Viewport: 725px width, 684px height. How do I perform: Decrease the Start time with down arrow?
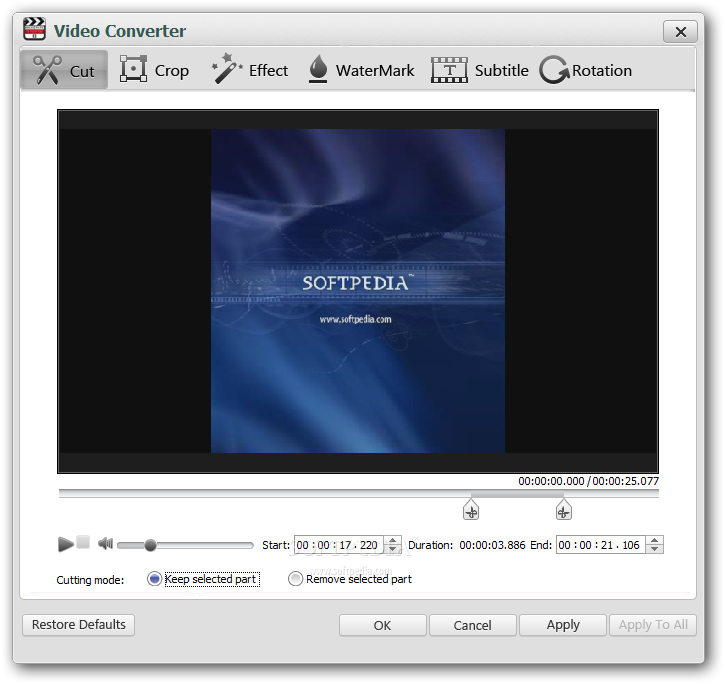392,549
